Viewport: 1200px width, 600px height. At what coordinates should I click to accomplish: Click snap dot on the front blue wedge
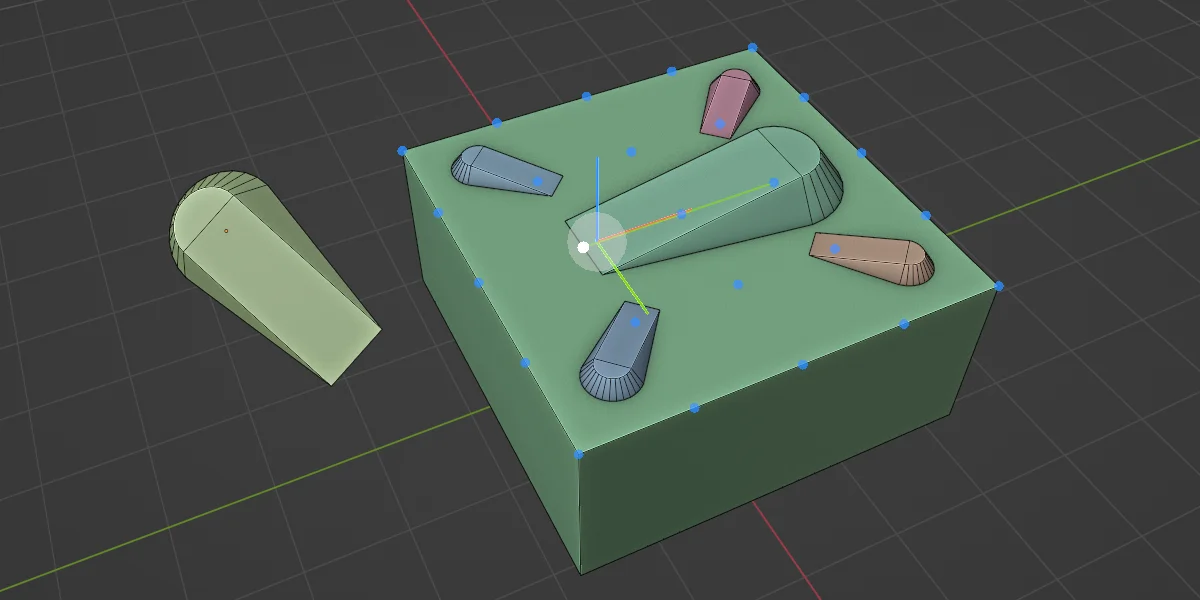[x=634, y=322]
